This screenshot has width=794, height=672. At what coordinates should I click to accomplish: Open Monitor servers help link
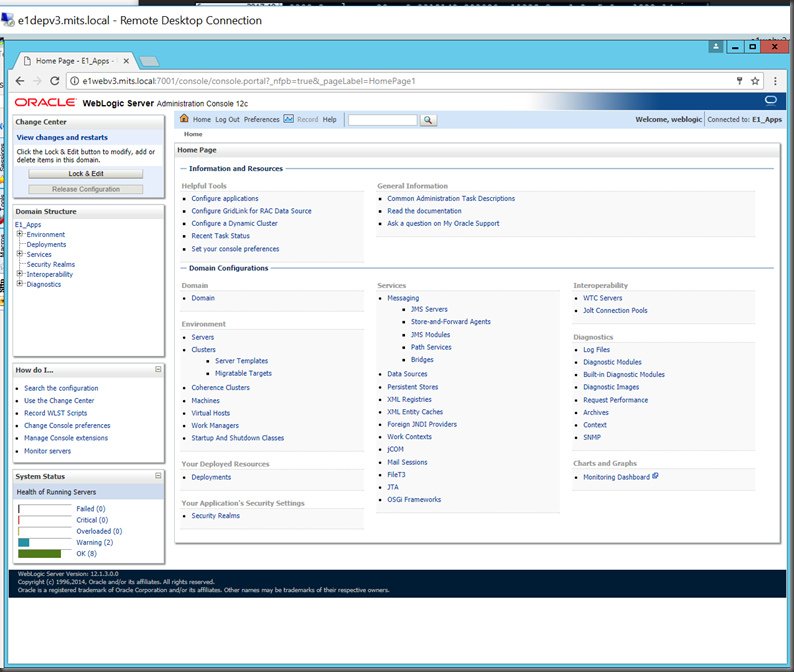tap(48, 451)
